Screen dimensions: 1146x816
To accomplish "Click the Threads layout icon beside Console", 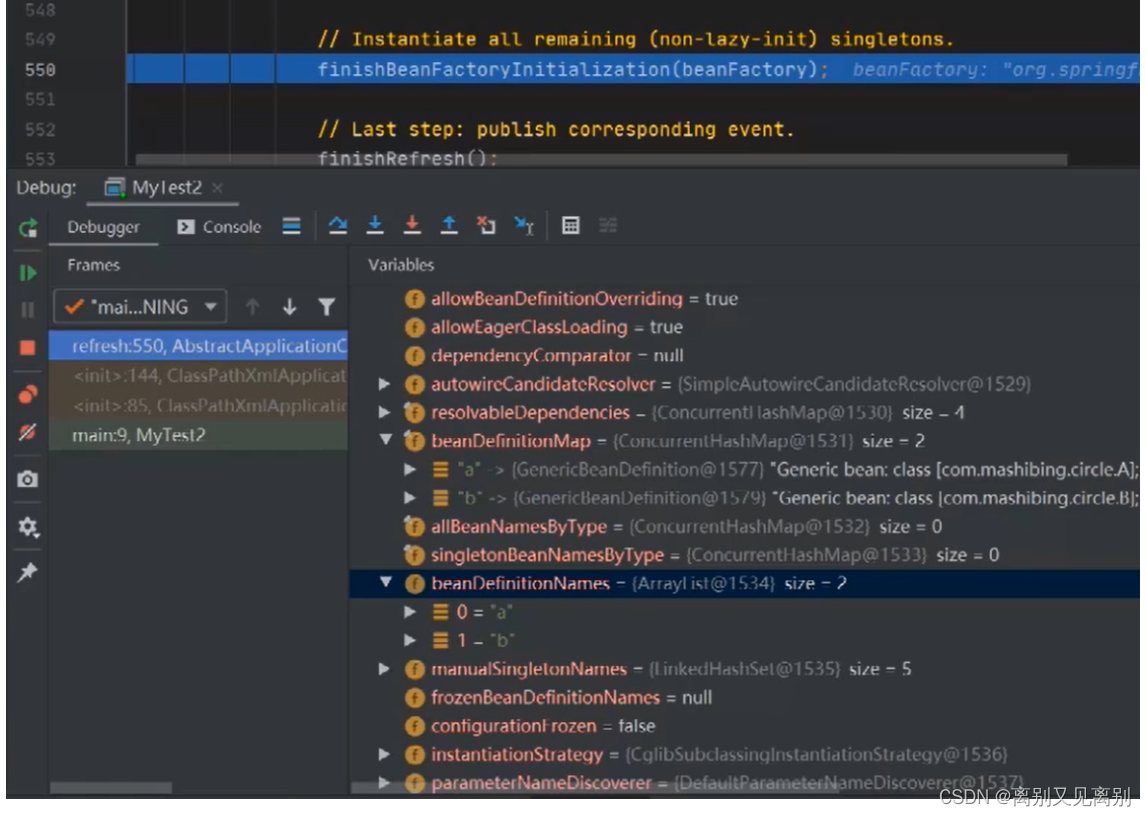I will (292, 226).
